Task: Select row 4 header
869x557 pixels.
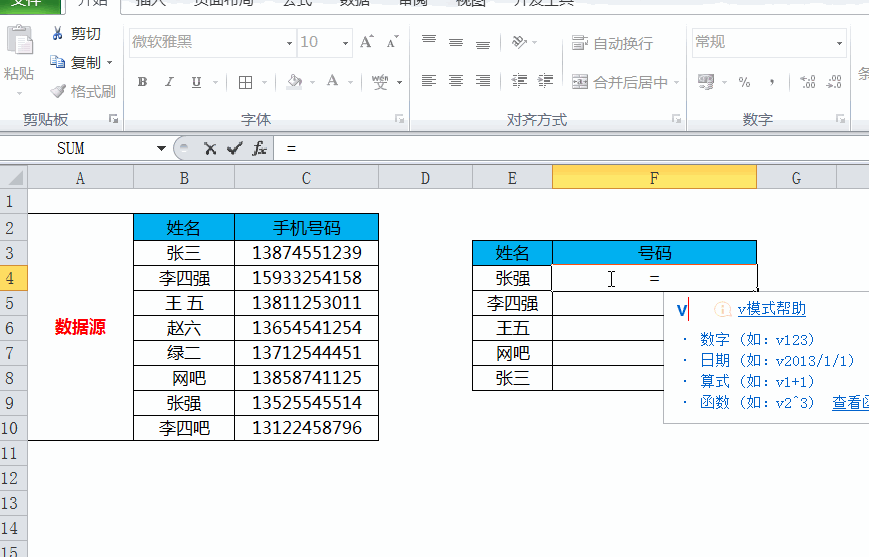Action: (13, 278)
